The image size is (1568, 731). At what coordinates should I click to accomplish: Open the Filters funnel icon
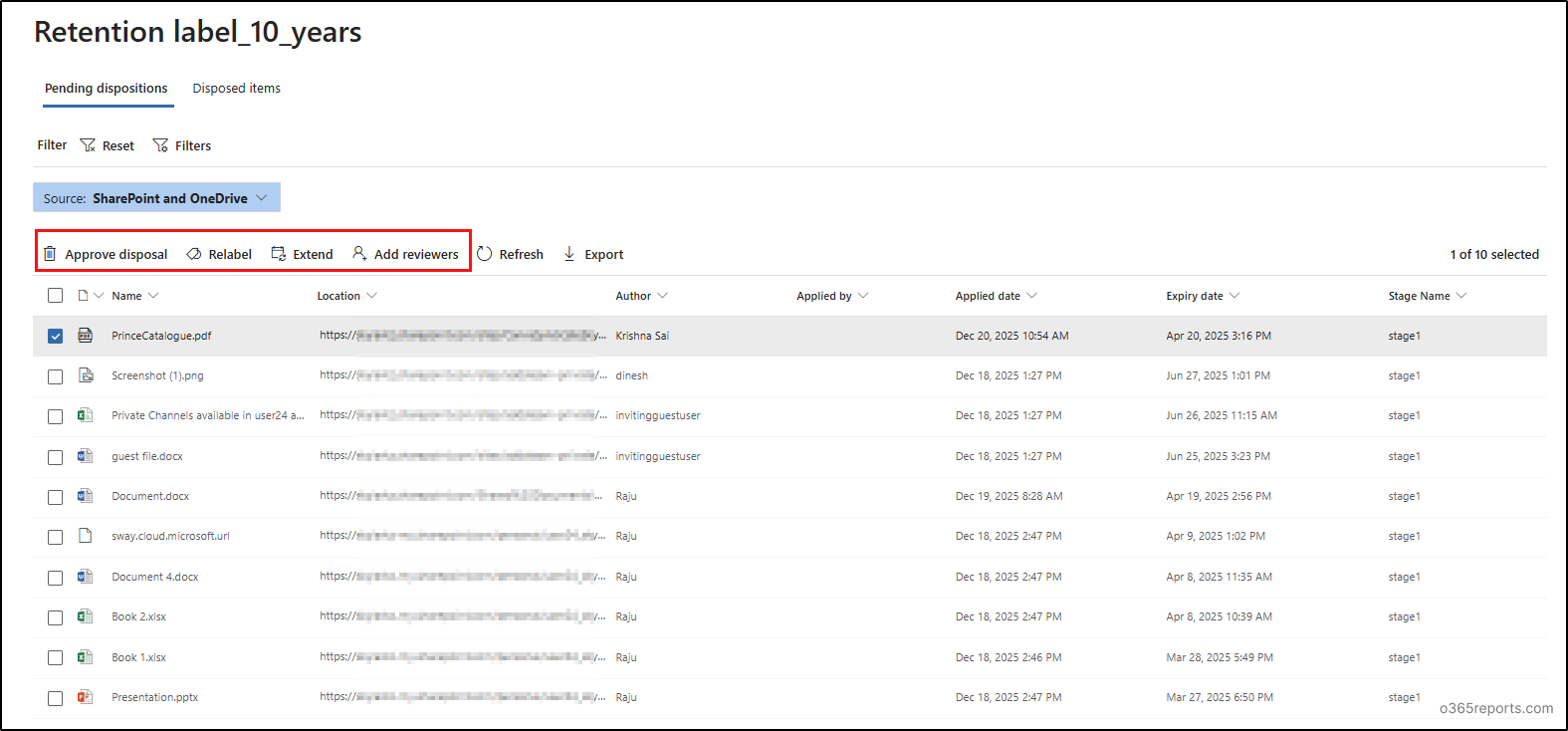tap(160, 145)
